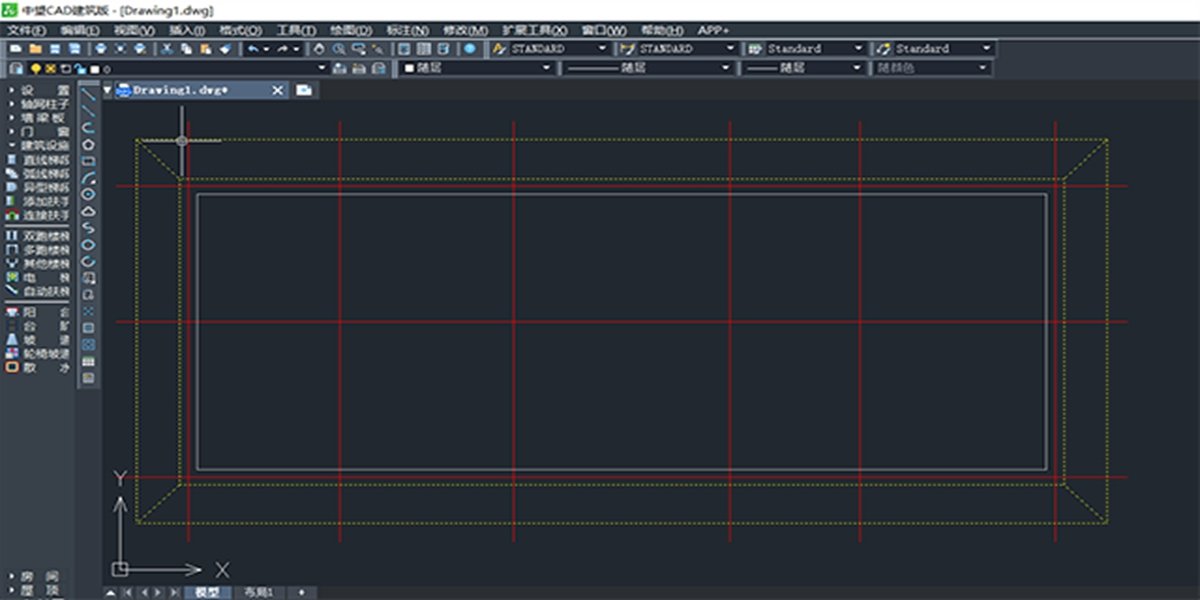Switch to the 布局1 layout tab
1200x600 pixels.
(258, 592)
